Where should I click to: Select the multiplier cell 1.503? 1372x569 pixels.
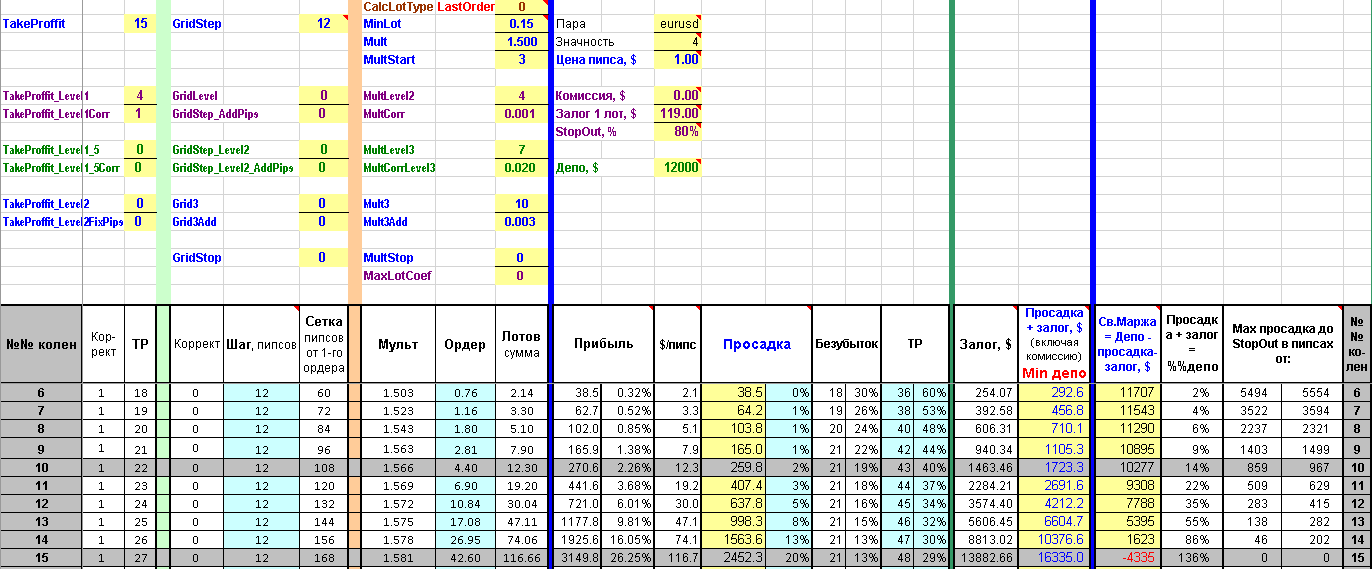pyautogui.click(x=398, y=393)
